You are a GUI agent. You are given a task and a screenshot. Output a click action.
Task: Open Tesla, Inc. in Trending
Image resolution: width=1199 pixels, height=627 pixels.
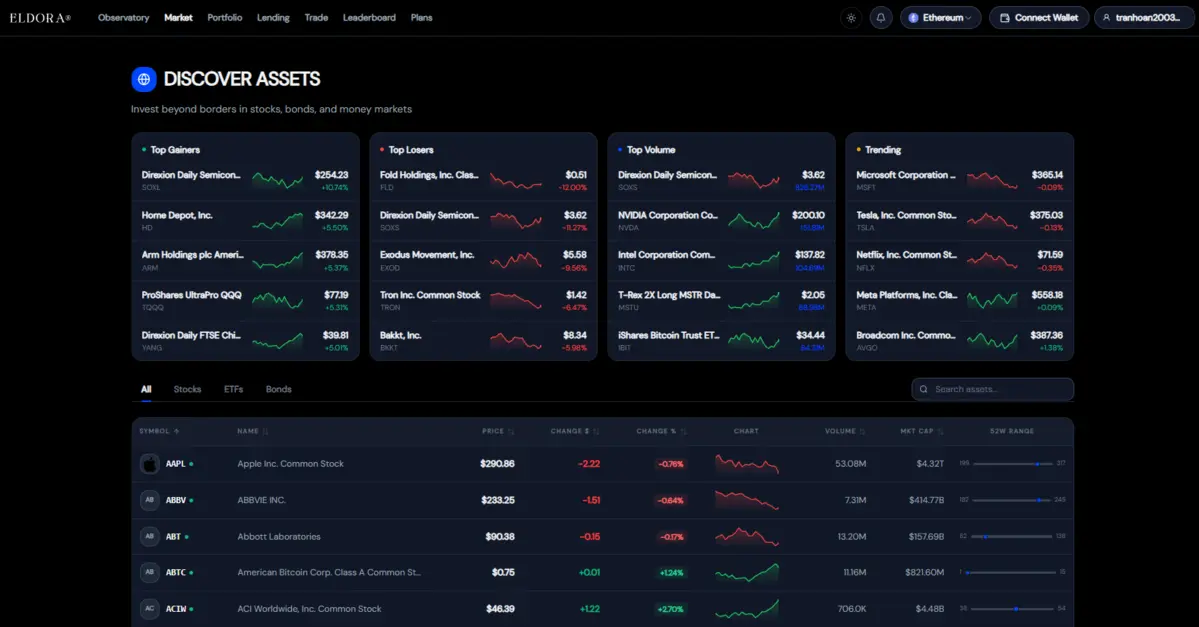(960, 221)
